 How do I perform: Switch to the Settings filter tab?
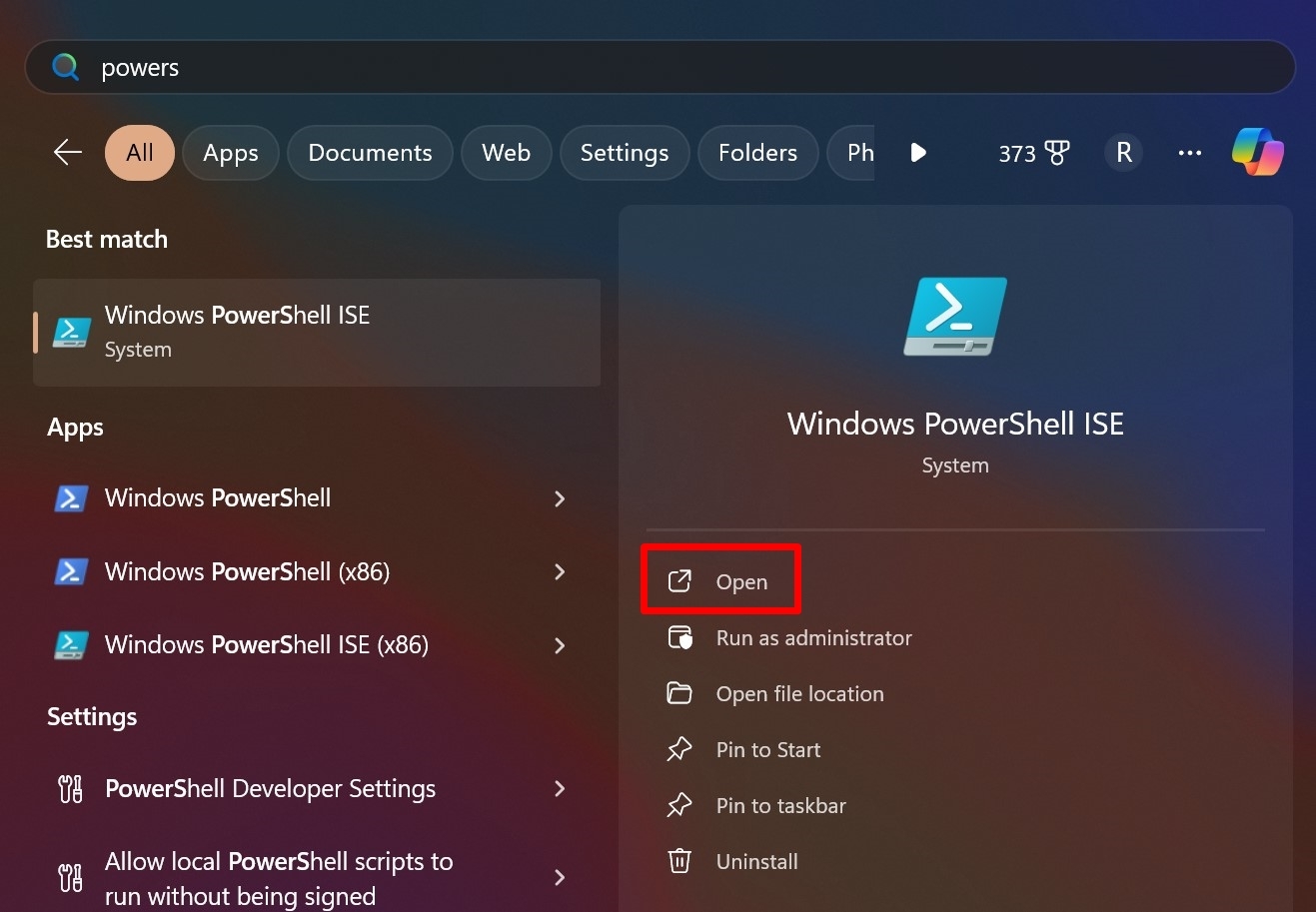(x=625, y=153)
